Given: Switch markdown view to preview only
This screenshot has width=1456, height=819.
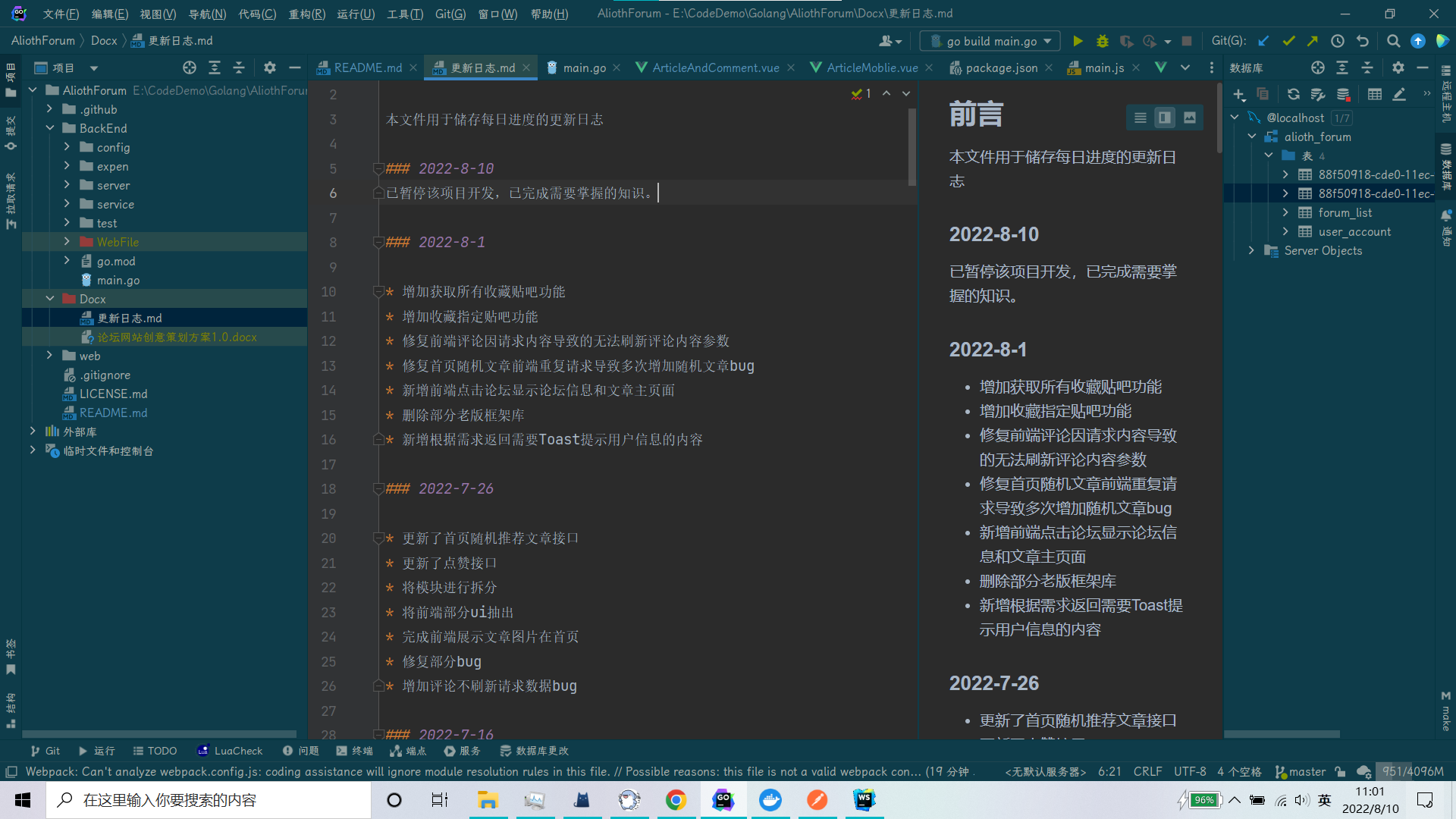Looking at the screenshot, I should 1189,118.
